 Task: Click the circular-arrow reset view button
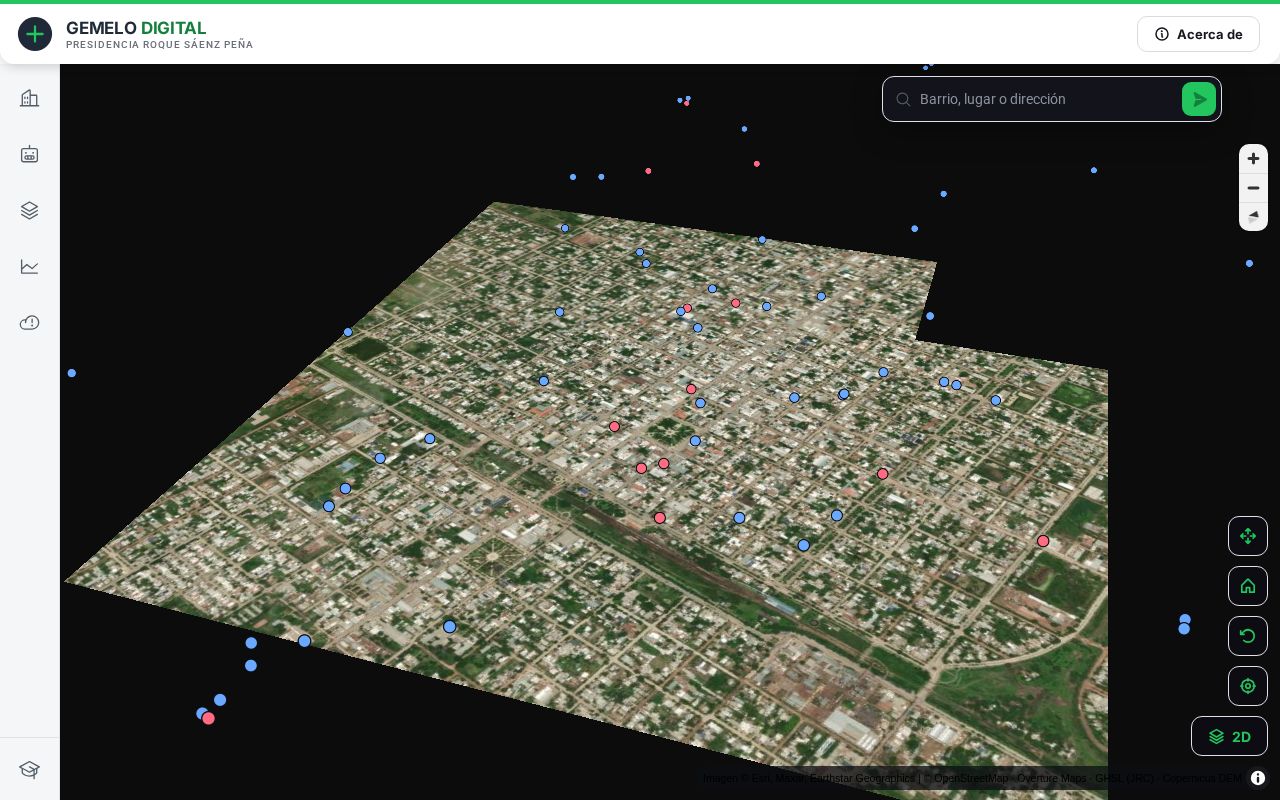click(x=1248, y=636)
